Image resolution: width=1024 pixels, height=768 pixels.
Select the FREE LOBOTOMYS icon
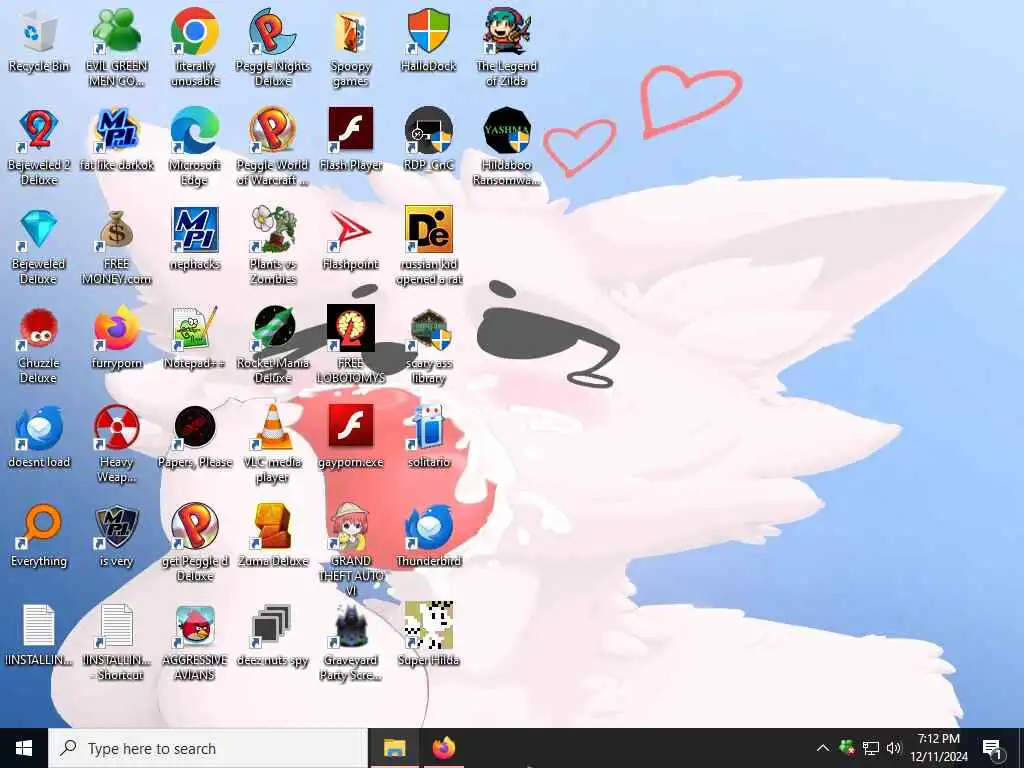(x=351, y=328)
